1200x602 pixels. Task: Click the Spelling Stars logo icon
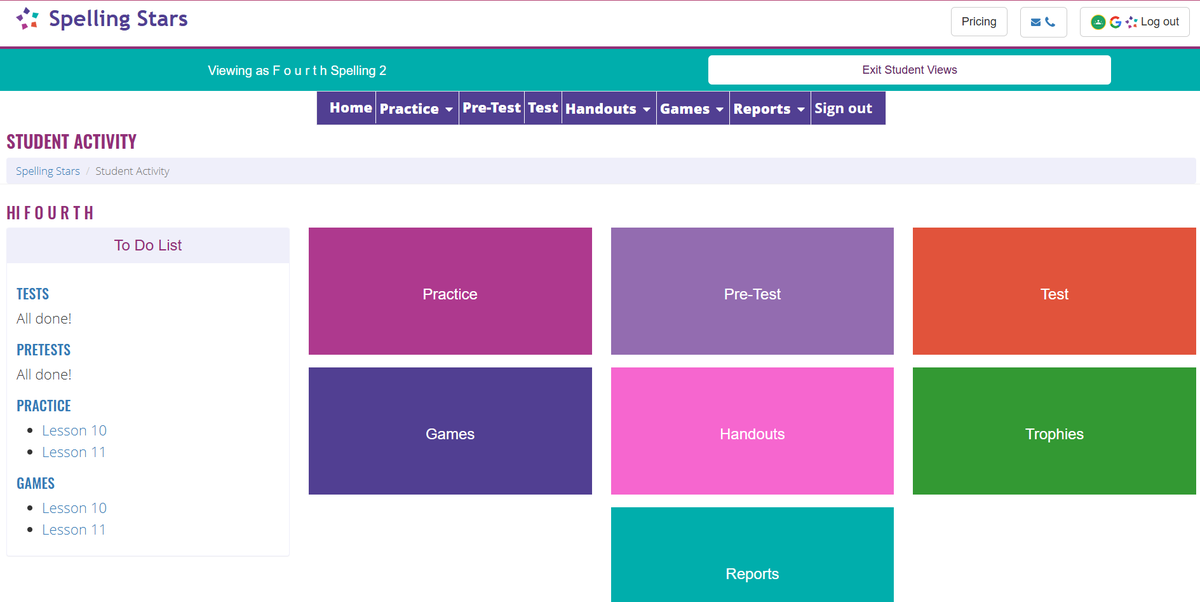click(28, 19)
